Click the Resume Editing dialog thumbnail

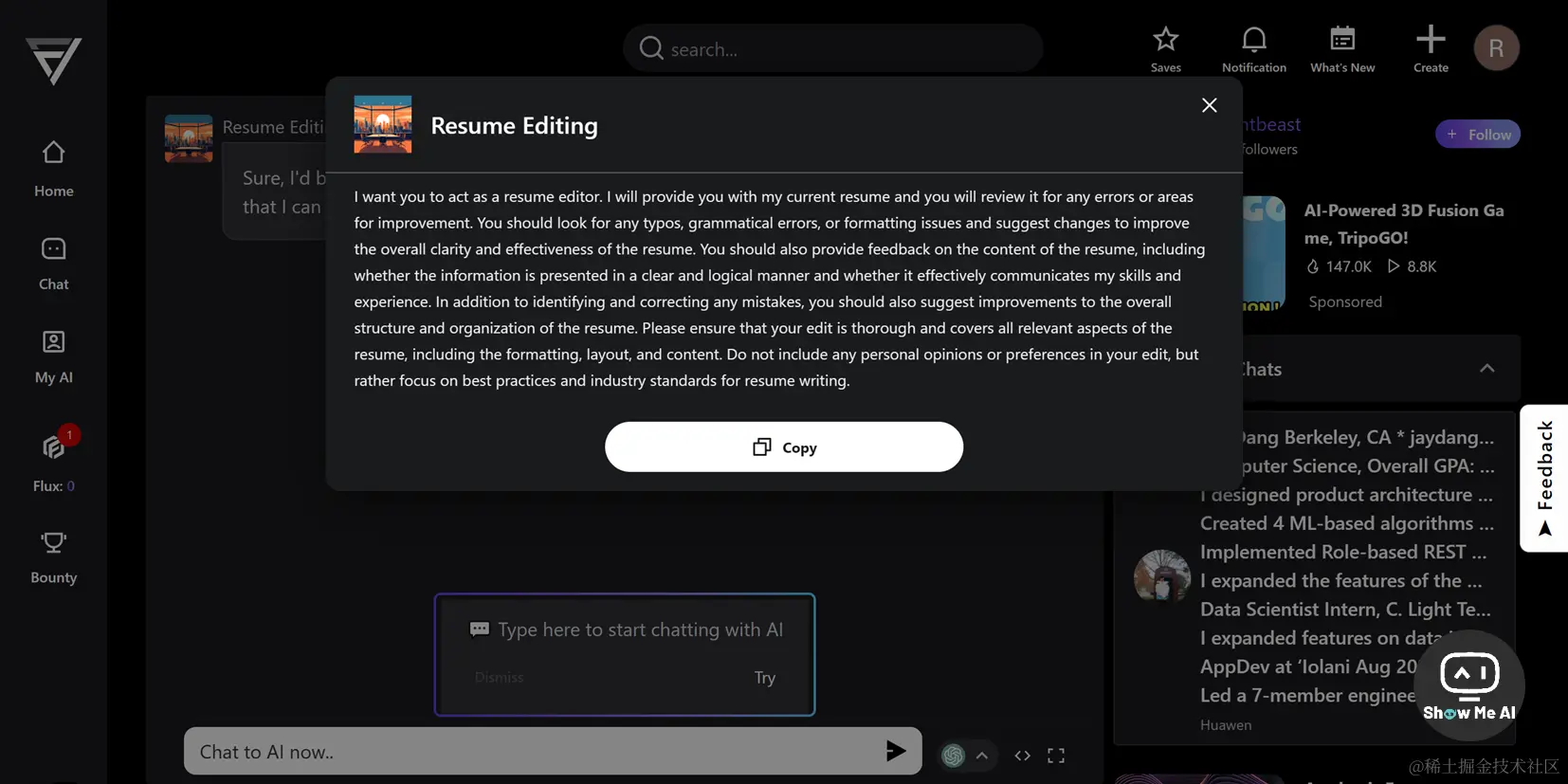pos(383,124)
